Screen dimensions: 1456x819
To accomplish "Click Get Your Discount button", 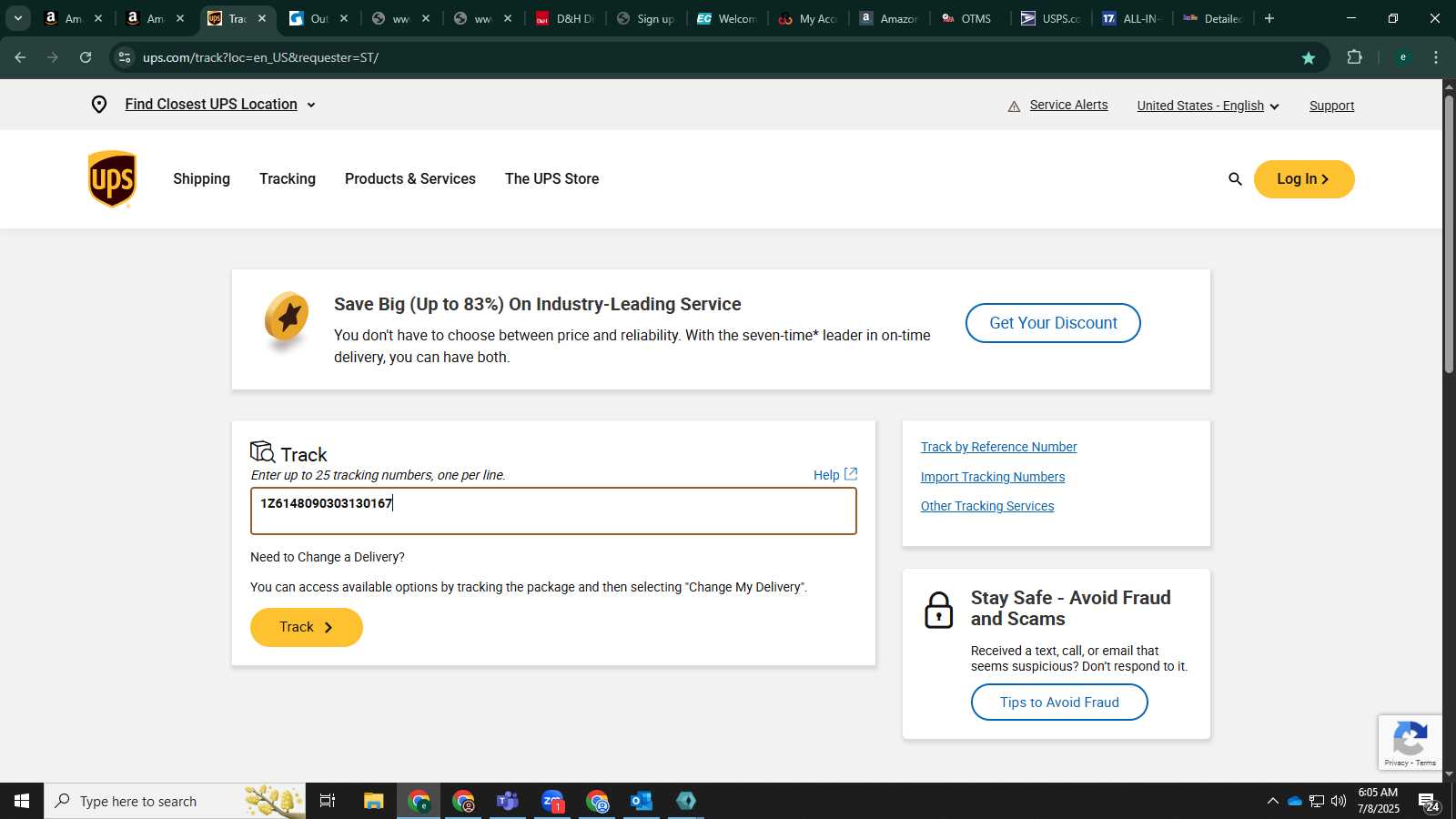I will click(1053, 323).
